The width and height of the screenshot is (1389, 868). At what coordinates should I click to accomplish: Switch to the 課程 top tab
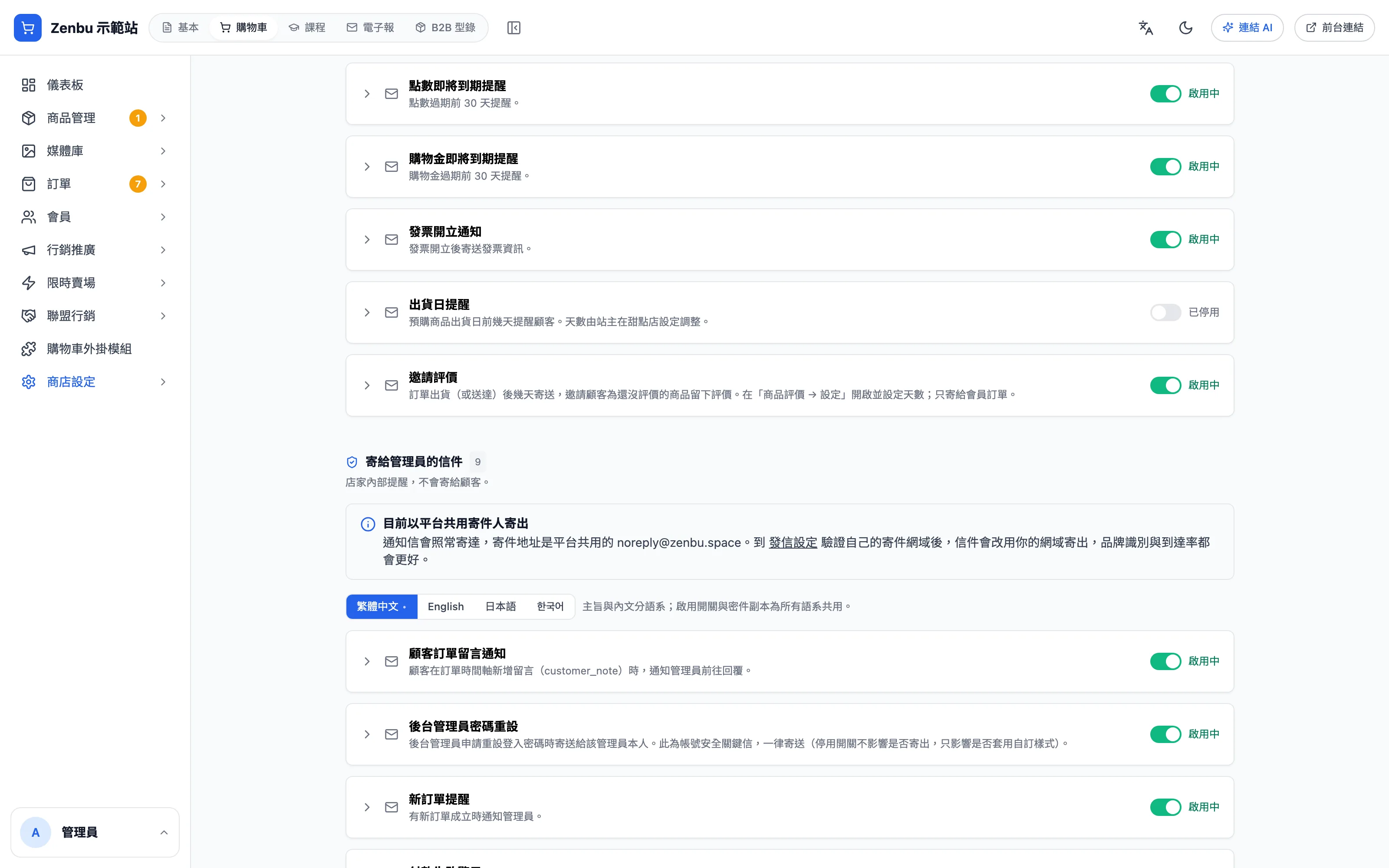307,27
